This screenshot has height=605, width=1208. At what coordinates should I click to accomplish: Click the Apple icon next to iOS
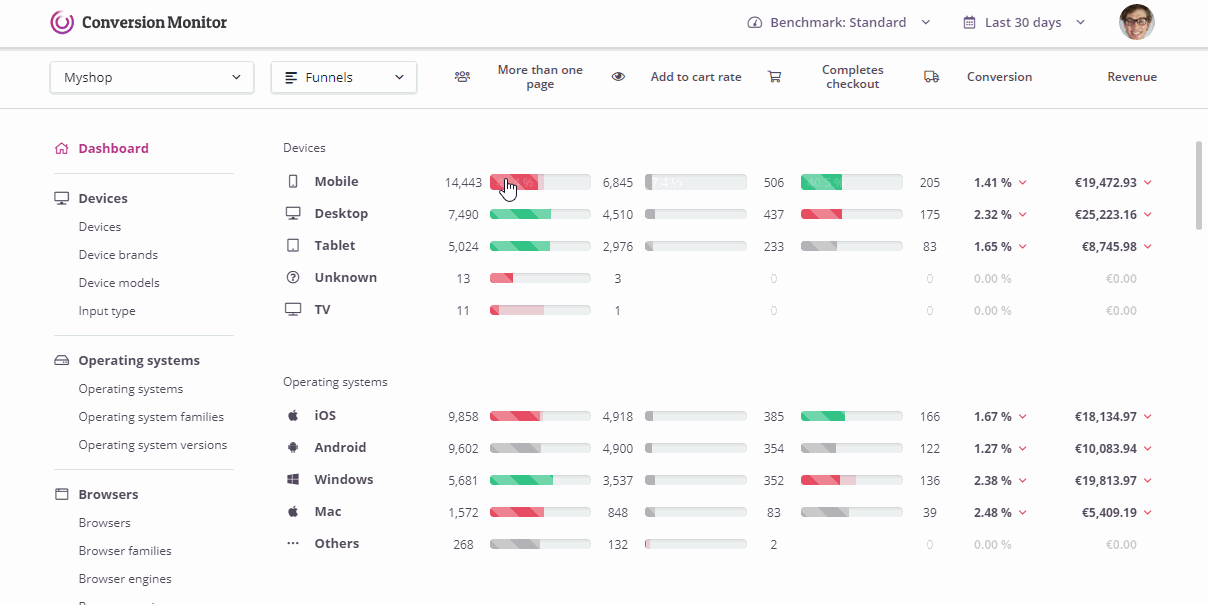pyautogui.click(x=292, y=415)
